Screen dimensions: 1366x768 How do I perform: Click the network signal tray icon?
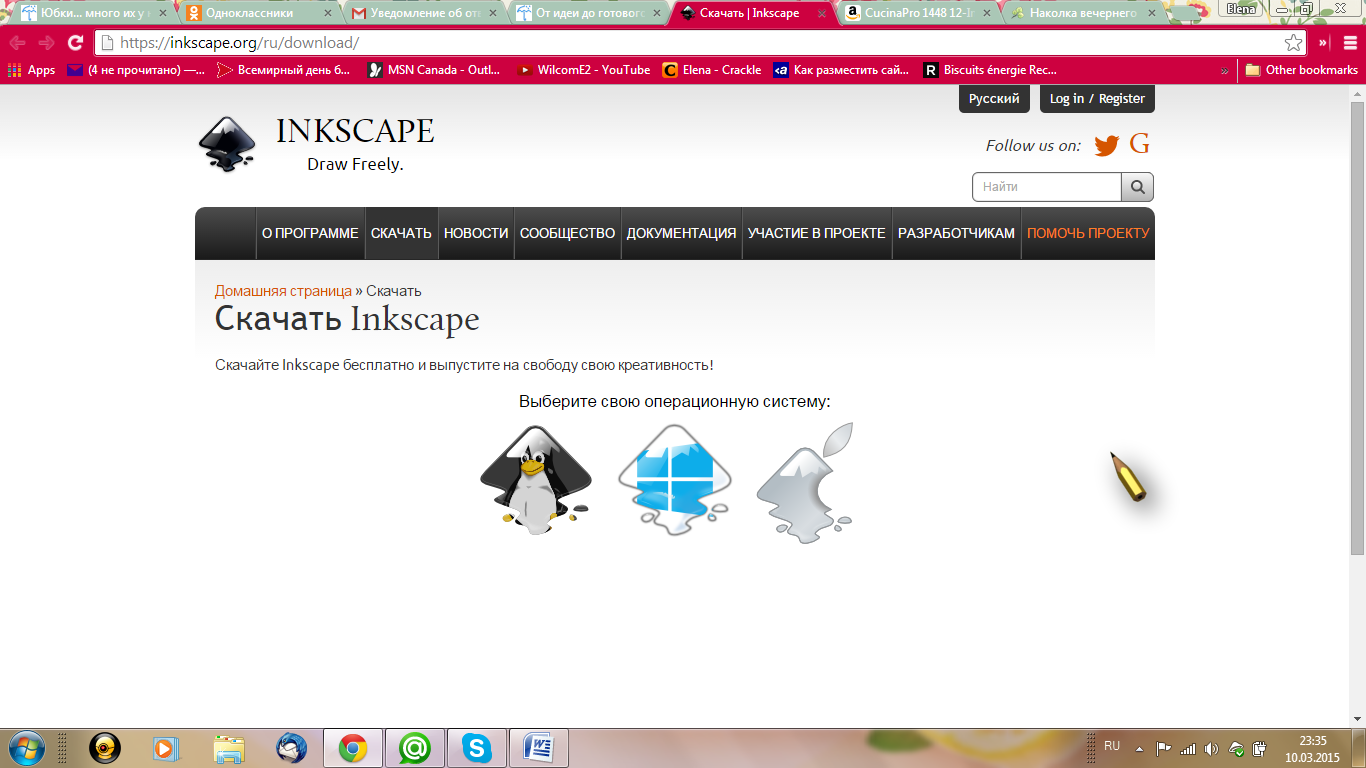pyautogui.click(x=1188, y=748)
